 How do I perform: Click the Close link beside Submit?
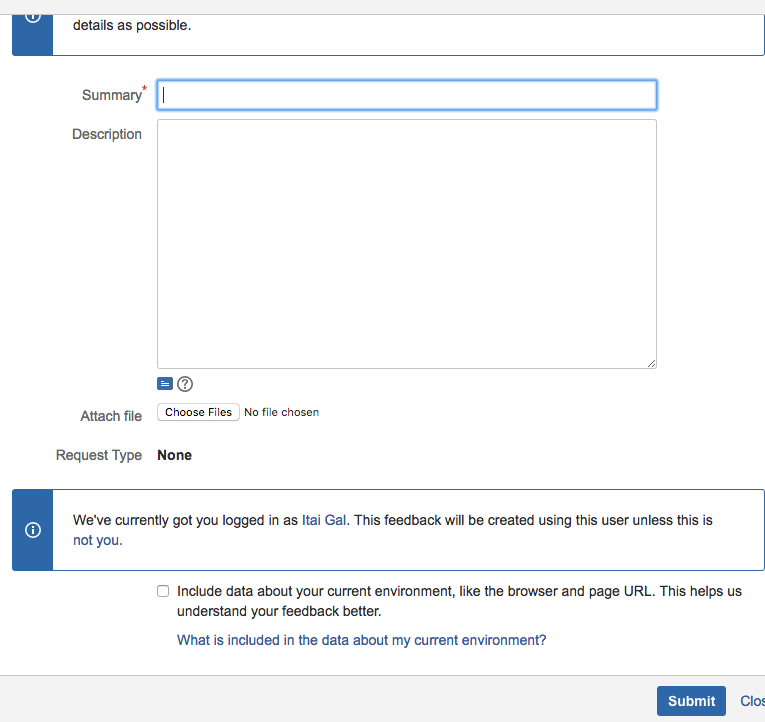[x=752, y=701]
